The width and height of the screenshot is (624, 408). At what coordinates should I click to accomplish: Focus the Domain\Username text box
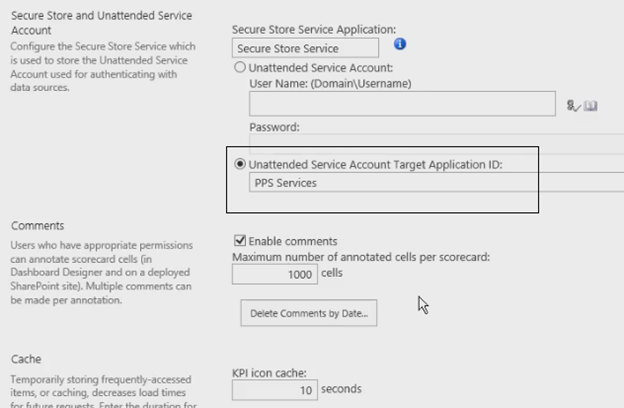402,103
